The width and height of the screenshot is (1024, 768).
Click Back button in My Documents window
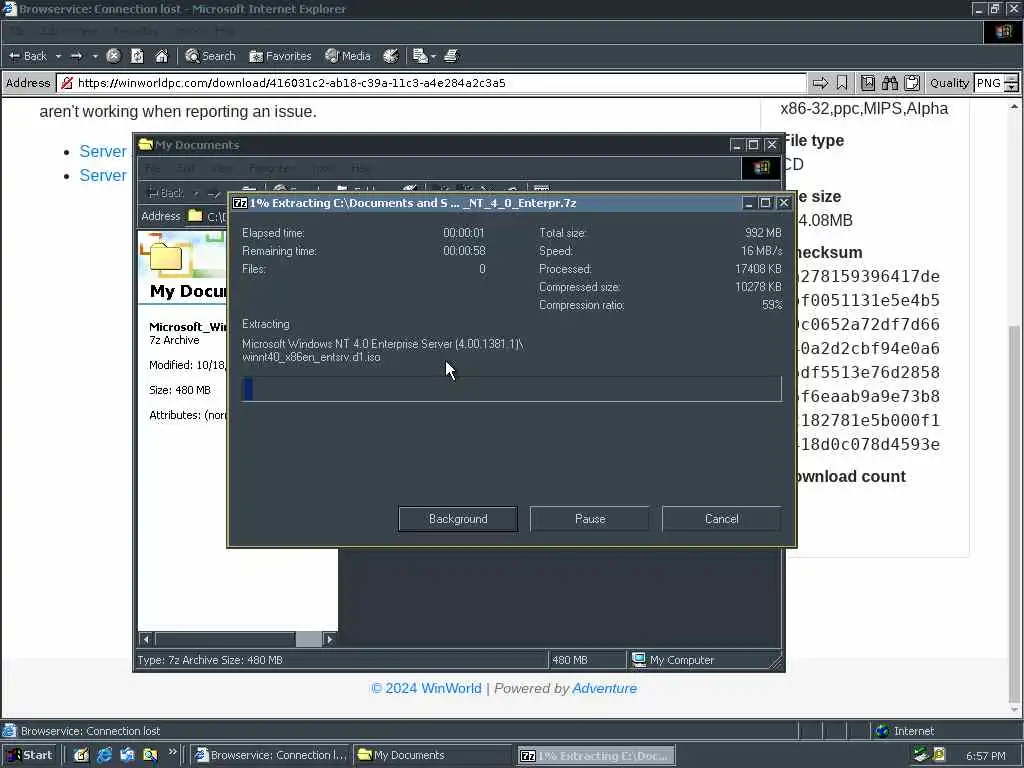[x=166, y=193]
